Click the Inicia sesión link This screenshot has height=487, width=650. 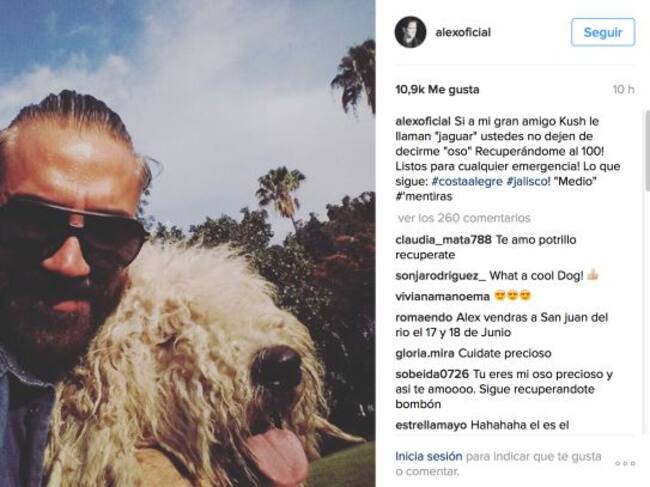(x=429, y=456)
